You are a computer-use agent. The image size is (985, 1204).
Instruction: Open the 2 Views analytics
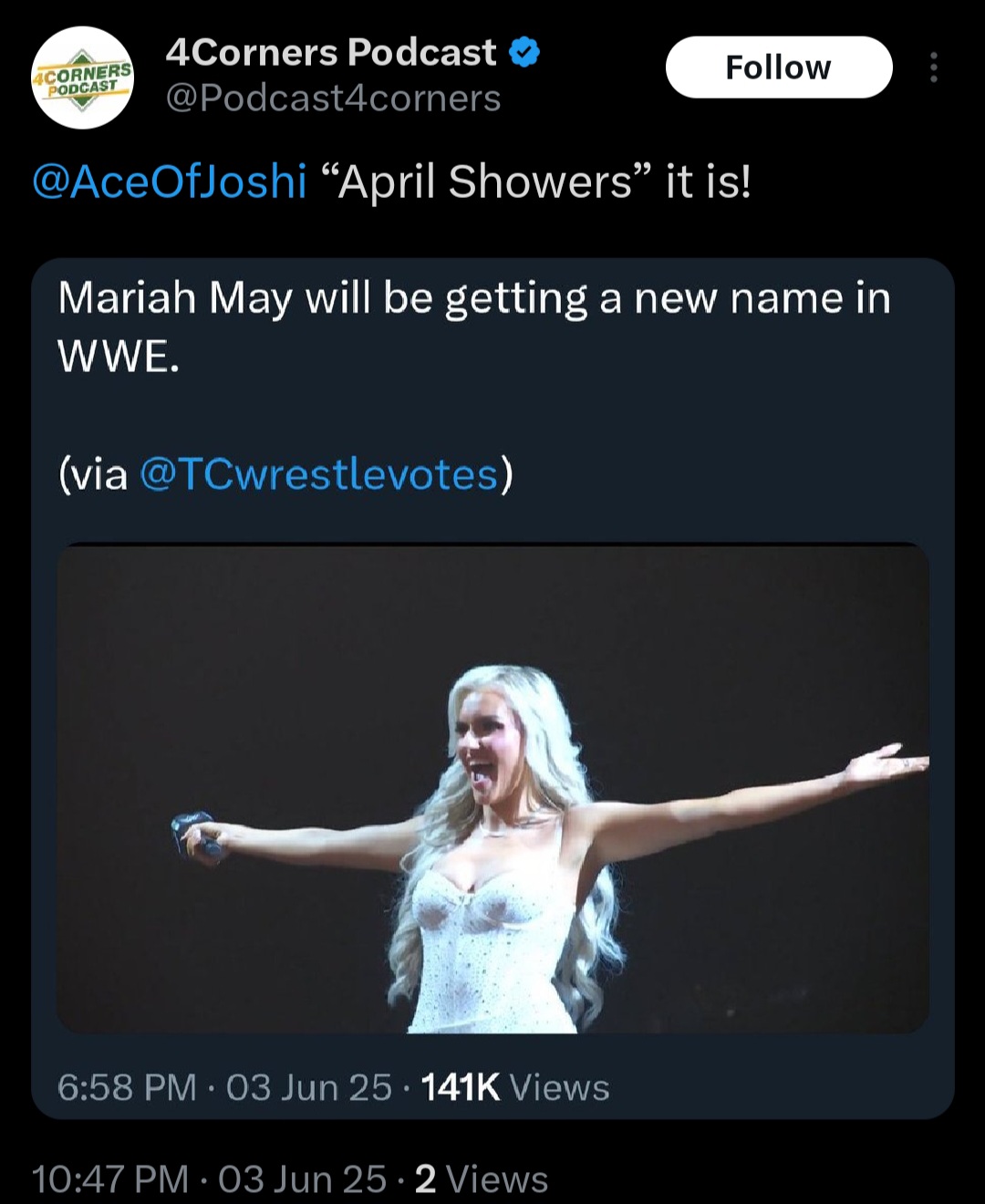coord(482,1178)
